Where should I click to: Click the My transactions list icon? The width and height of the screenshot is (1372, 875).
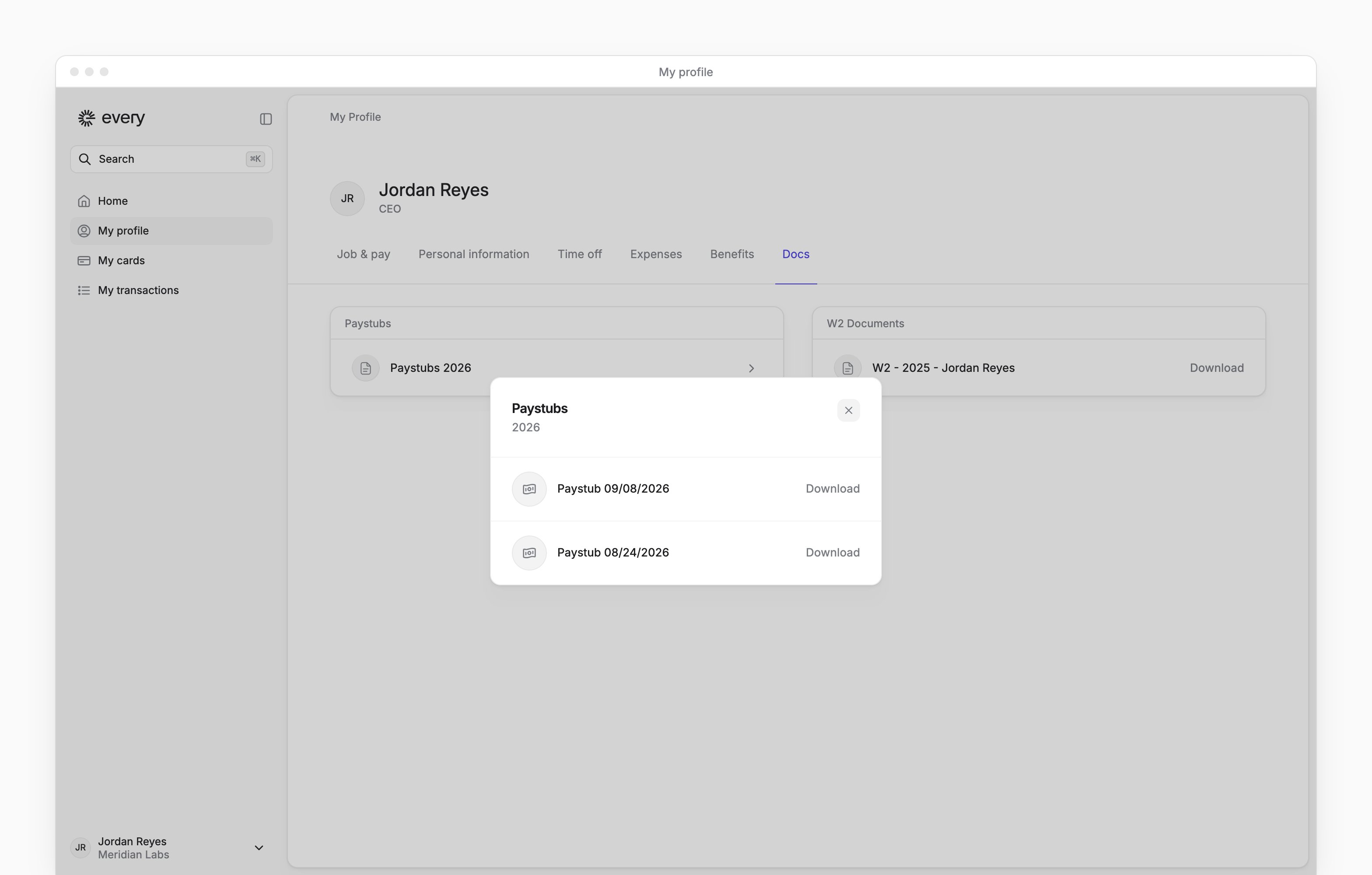(84, 290)
